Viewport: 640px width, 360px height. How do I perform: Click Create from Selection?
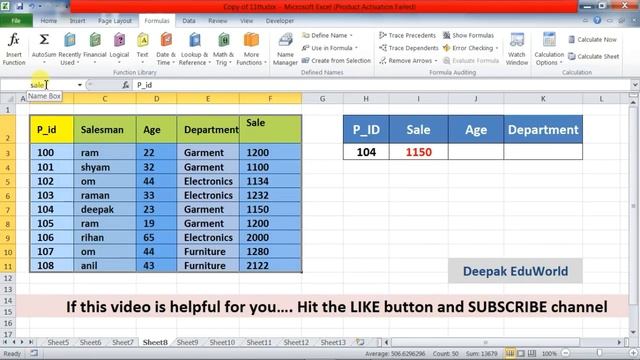(x=336, y=60)
